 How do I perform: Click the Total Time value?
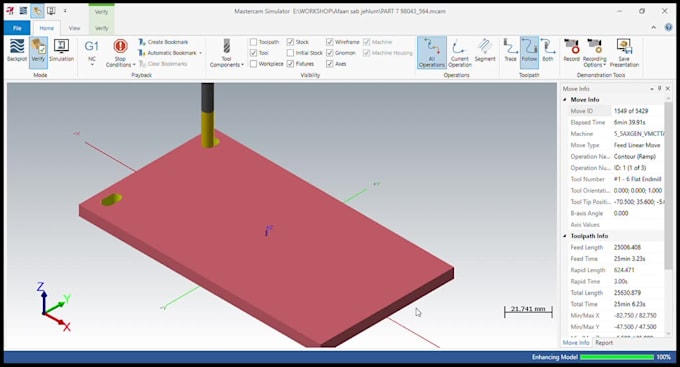[629, 304]
